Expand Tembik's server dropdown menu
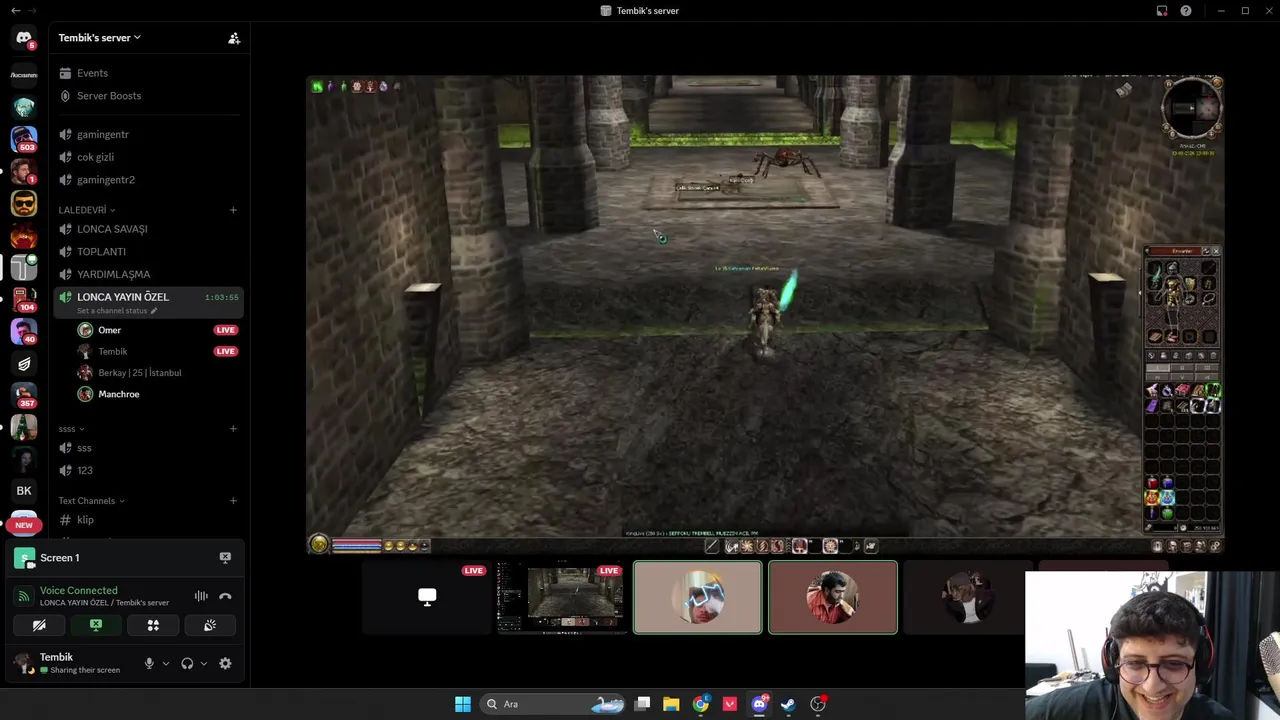1280x720 pixels. click(100, 38)
